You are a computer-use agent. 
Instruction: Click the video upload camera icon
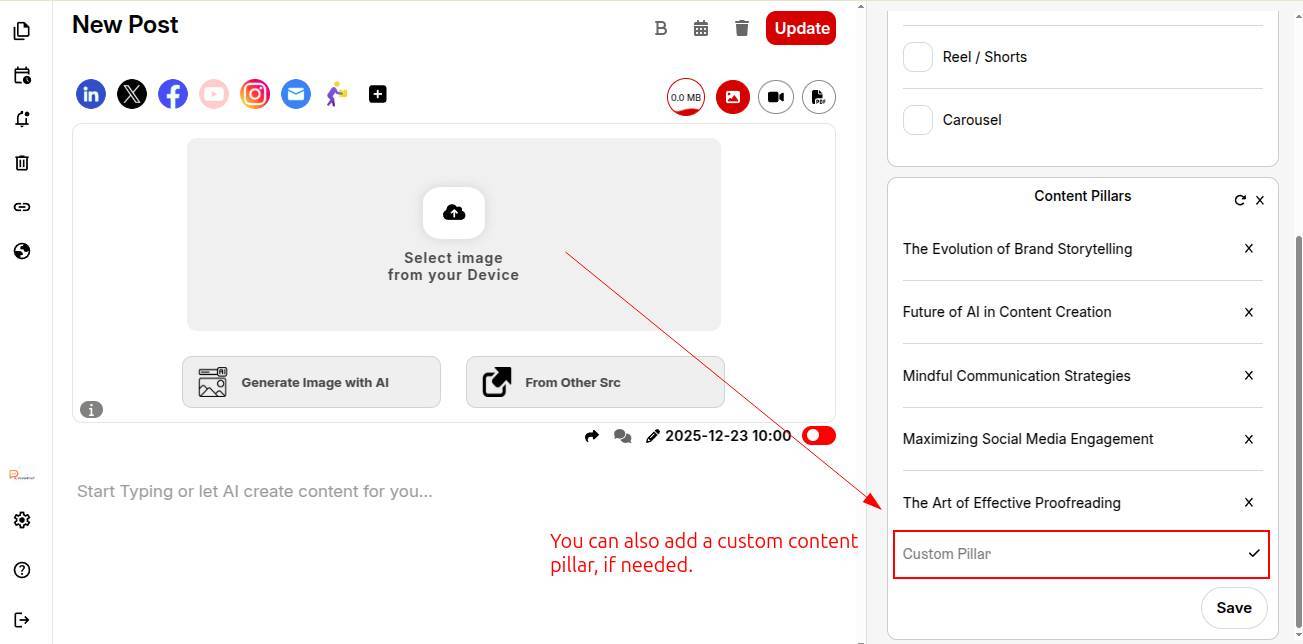coord(775,97)
